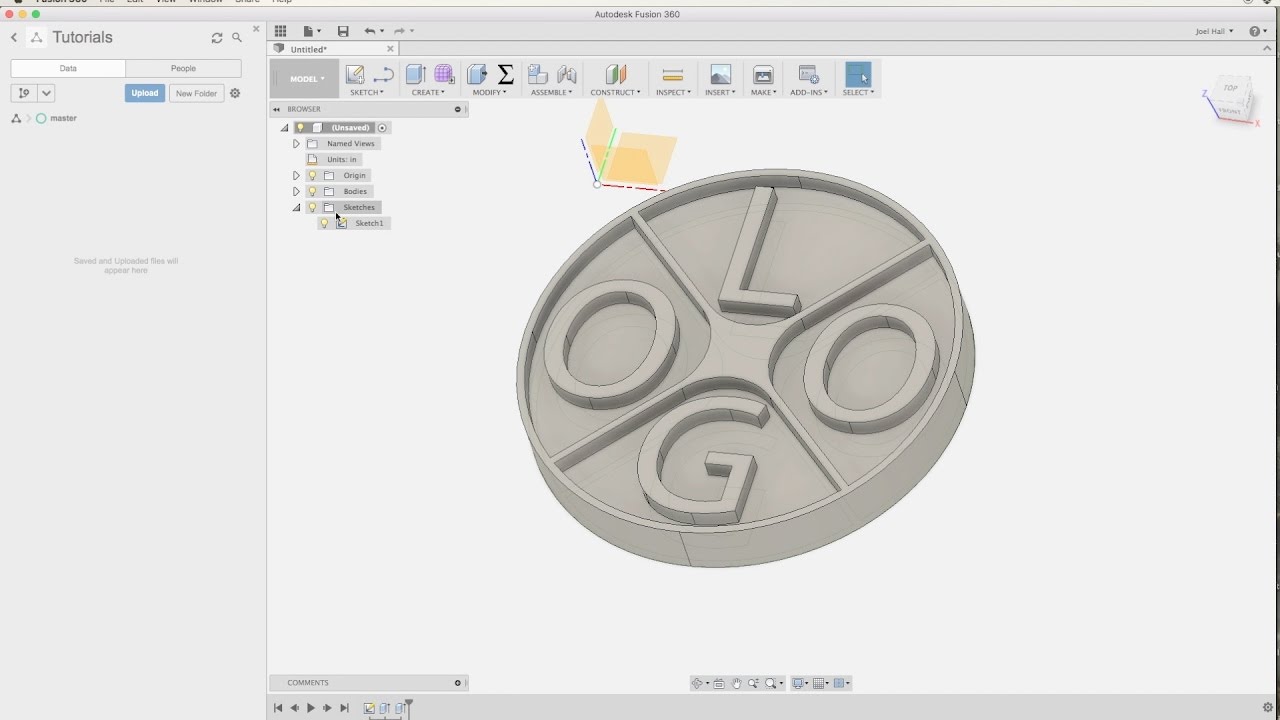Search within the Tutorials panel

(x=237, y=37)
